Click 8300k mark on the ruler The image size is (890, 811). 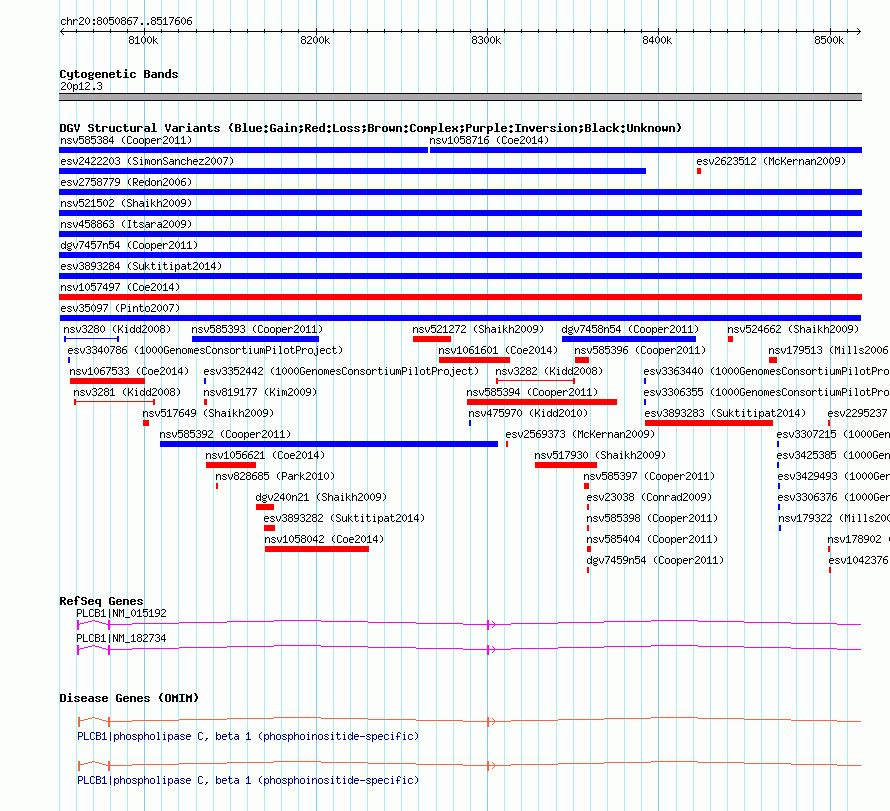pyautogui.click(x=486, y=40)
